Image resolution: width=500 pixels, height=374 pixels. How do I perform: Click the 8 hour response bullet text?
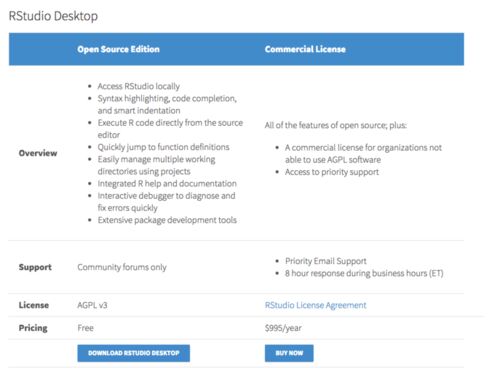point(364,273)
